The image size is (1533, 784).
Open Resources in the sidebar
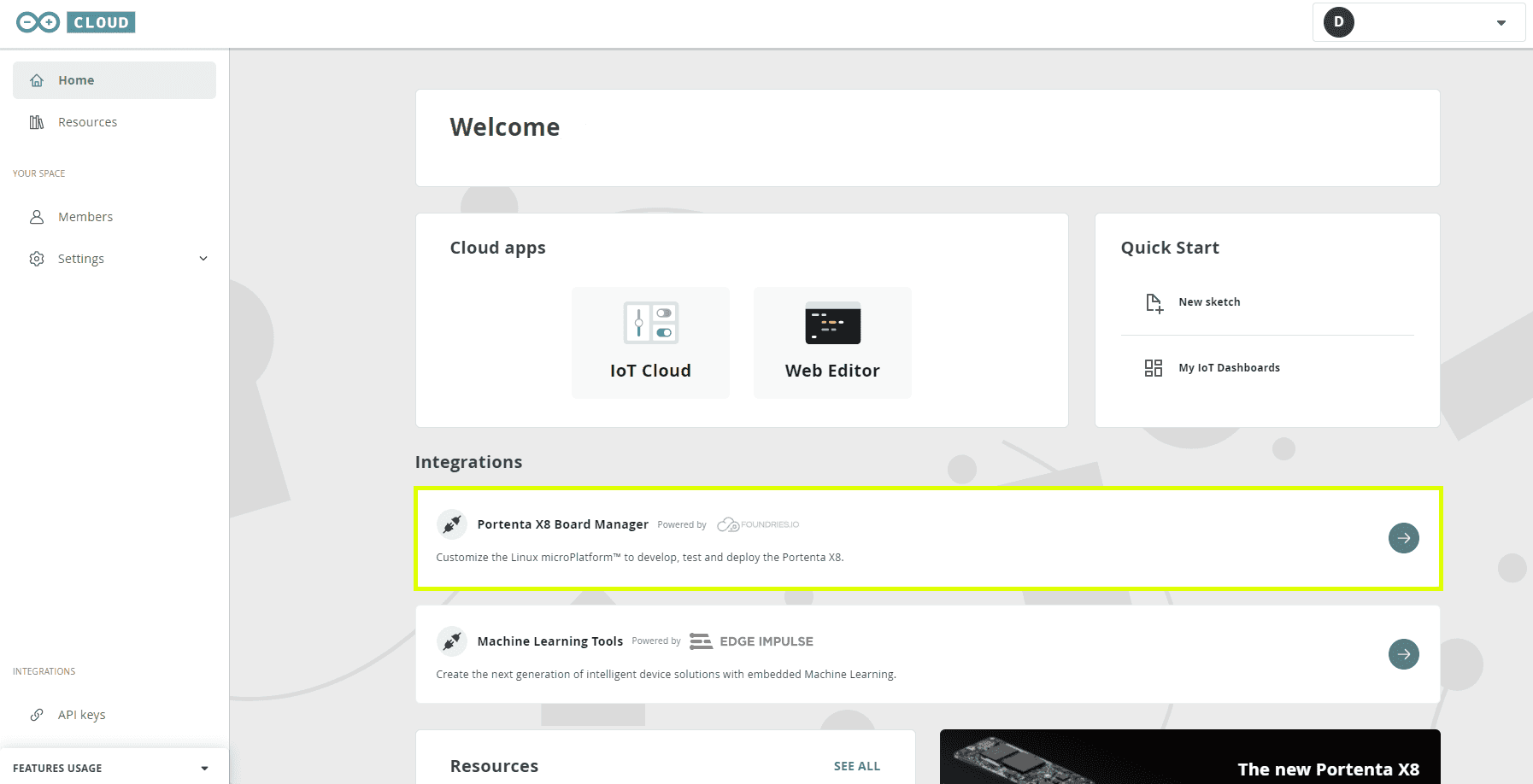[x=87, y=122]
